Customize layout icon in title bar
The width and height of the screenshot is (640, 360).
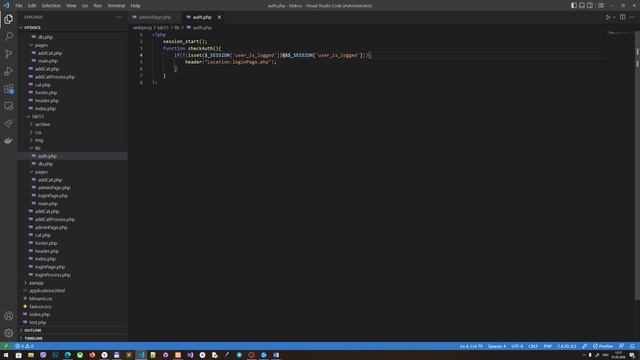pyautogui.click(x=601, y=5)
